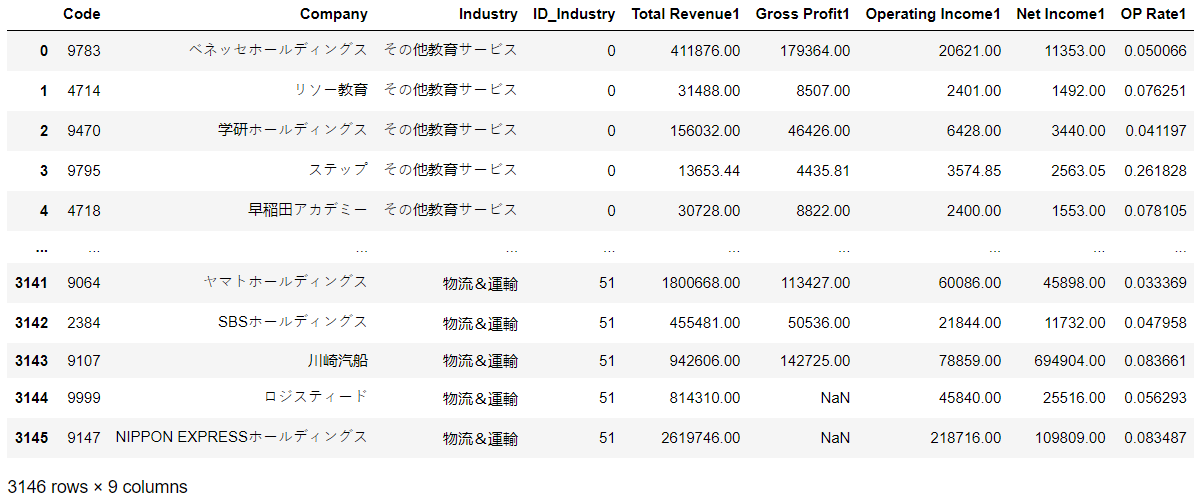Select the Operating Income1 column header
This screenshot has width=1202, height=504.
click(933, 14)
